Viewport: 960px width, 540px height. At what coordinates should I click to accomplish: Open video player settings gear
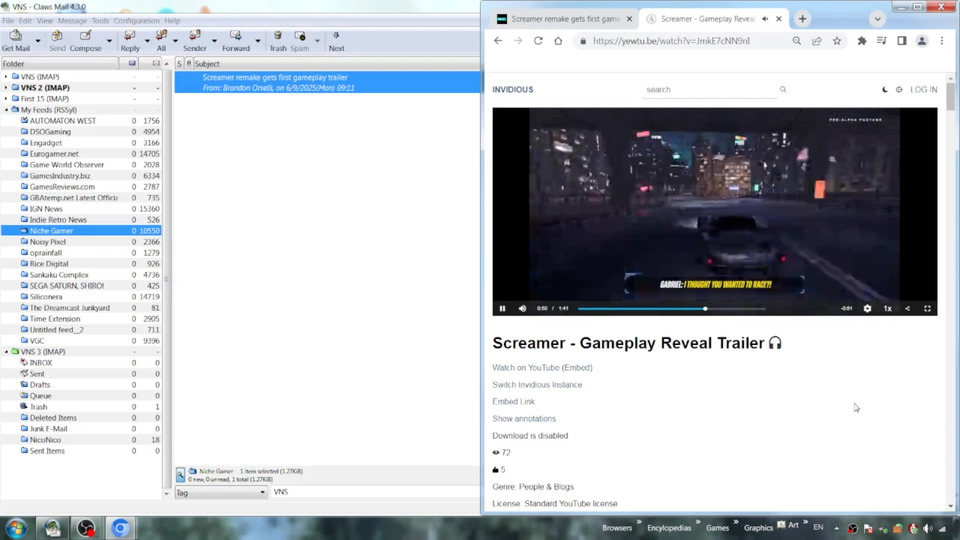coord(867,309)
